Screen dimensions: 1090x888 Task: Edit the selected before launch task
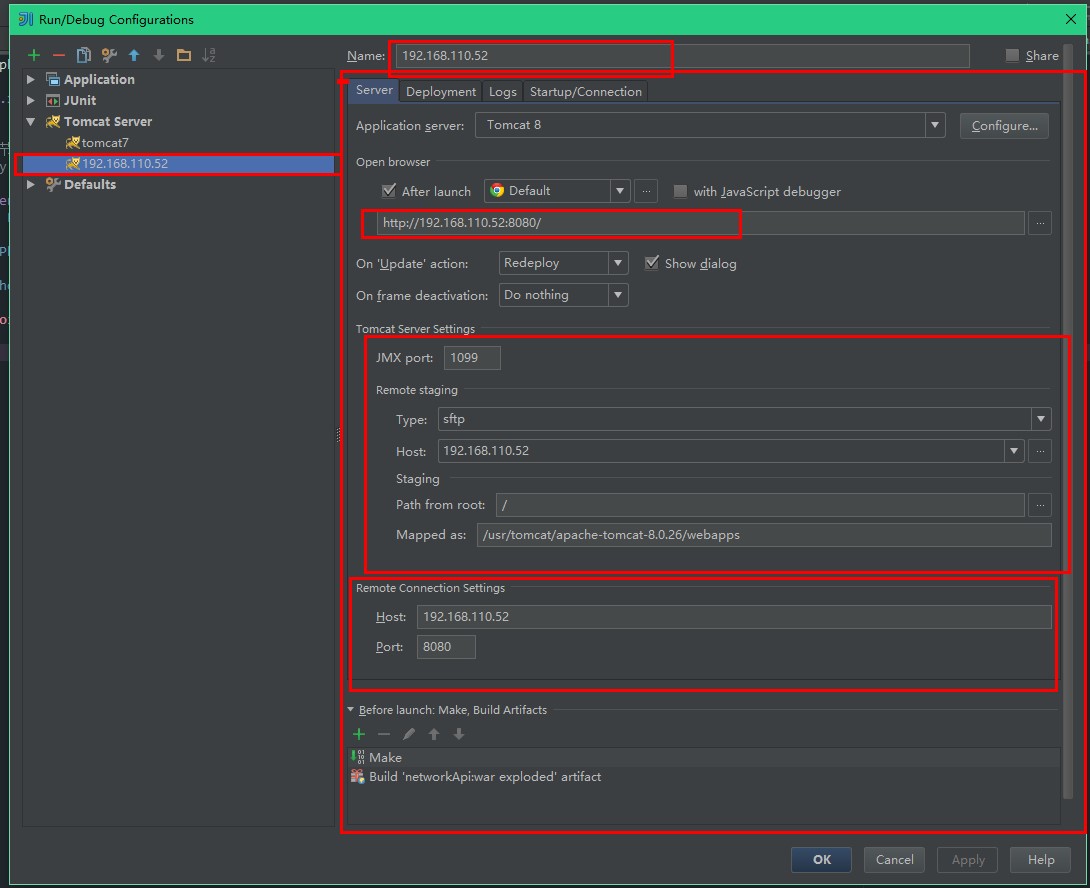[x=409, y=734]
